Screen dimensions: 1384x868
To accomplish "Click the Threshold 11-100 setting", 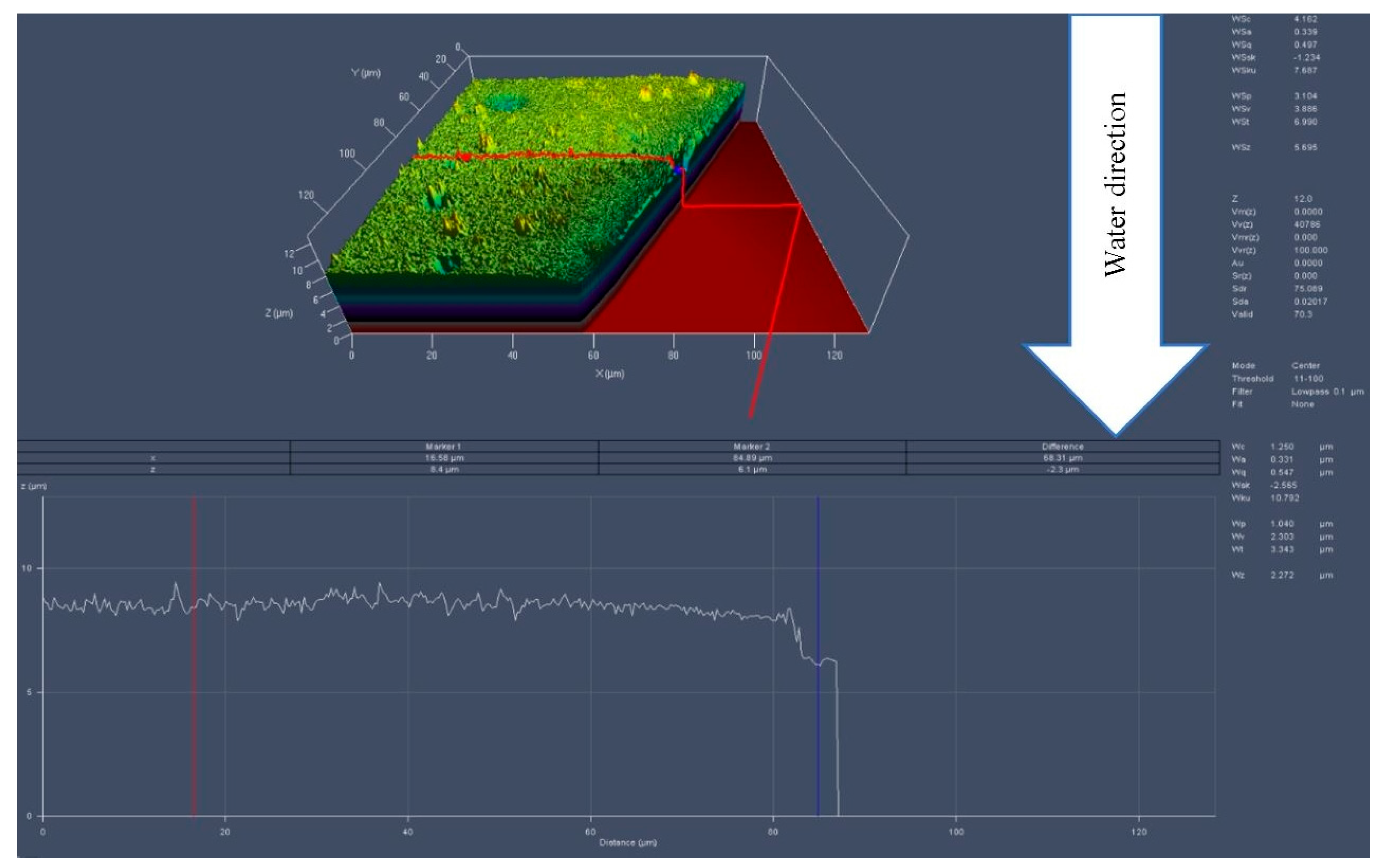I will coord(1308,378).
